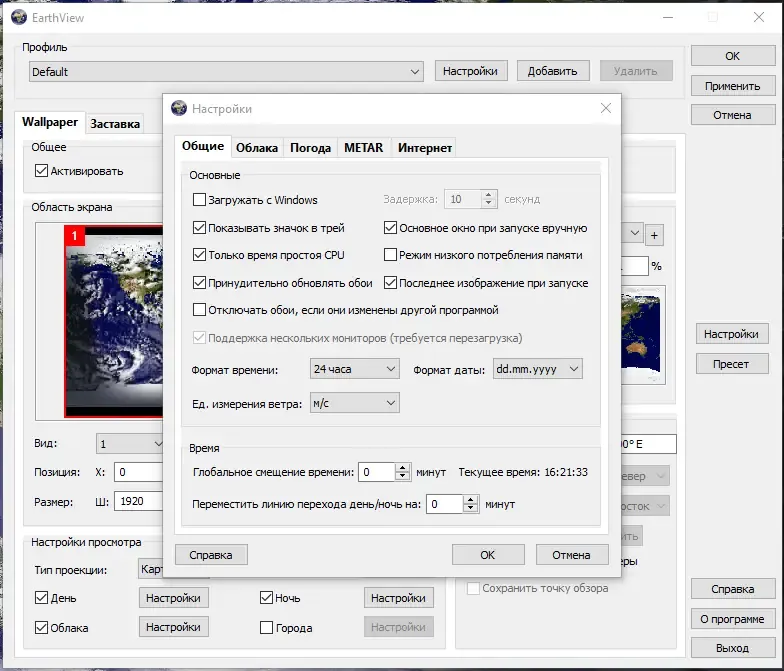Click Отмена in main EarthView window

click(x=733, y=115)
